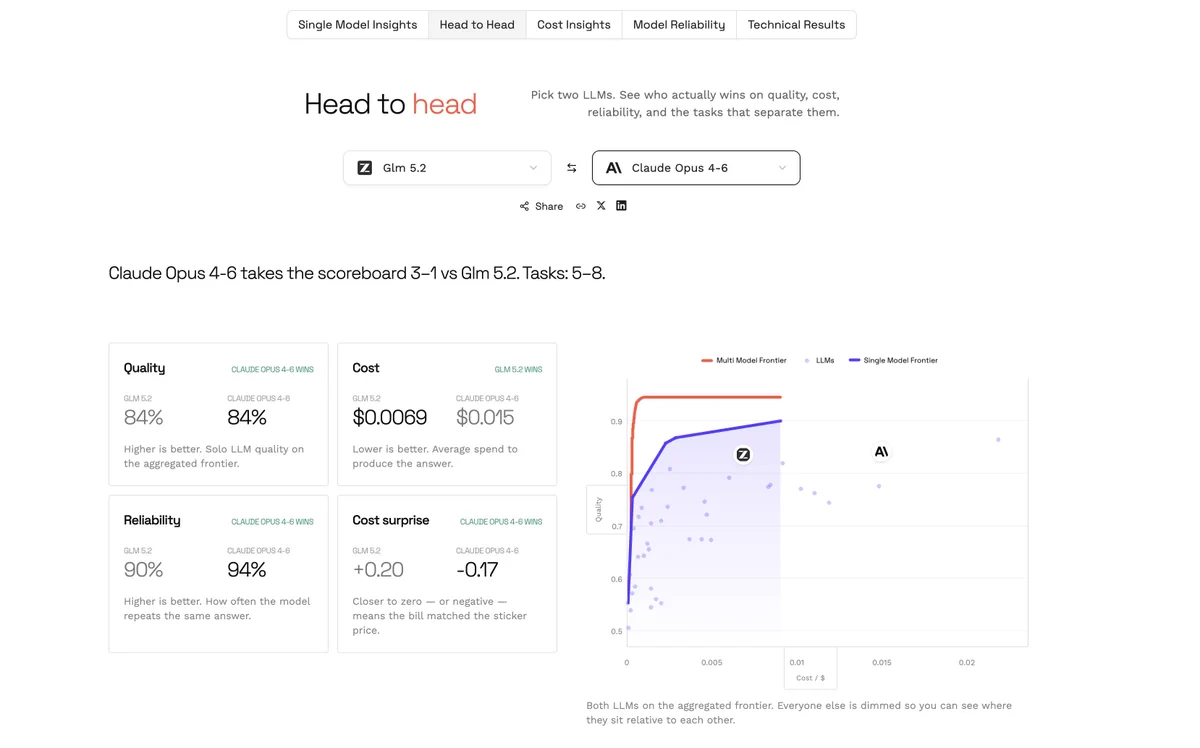
Task: Open the Technical Results tab
Action: click(796, 25)
